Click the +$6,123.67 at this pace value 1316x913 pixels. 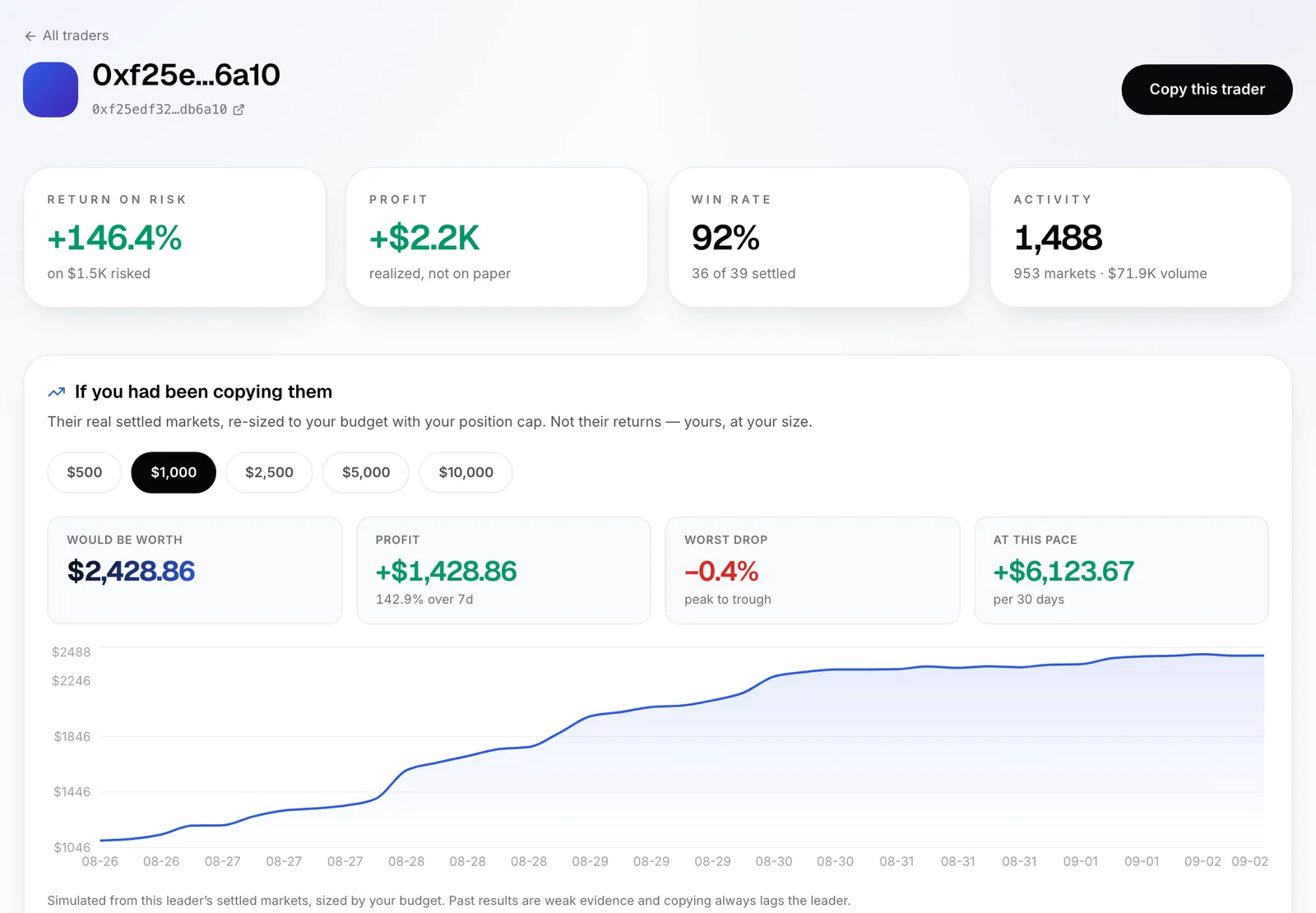[1063, 571]
